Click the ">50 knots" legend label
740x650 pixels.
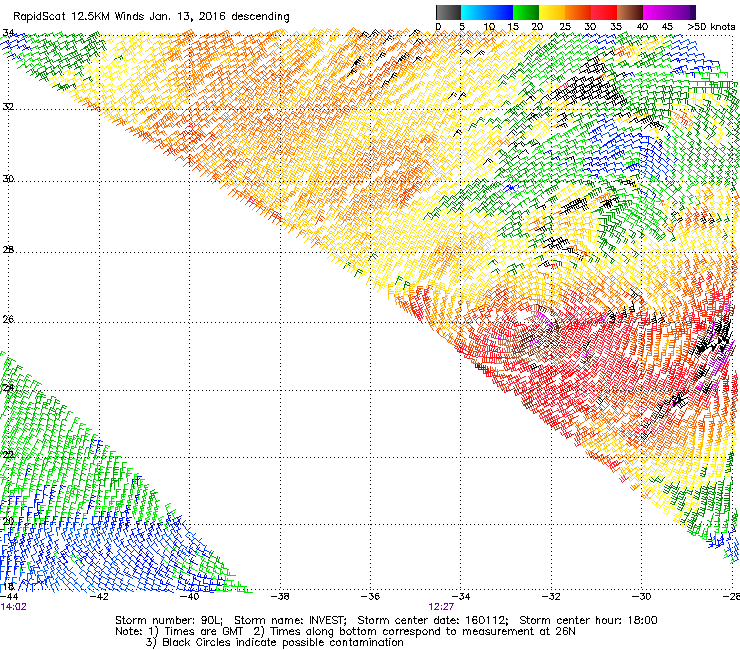pos(711,27)
